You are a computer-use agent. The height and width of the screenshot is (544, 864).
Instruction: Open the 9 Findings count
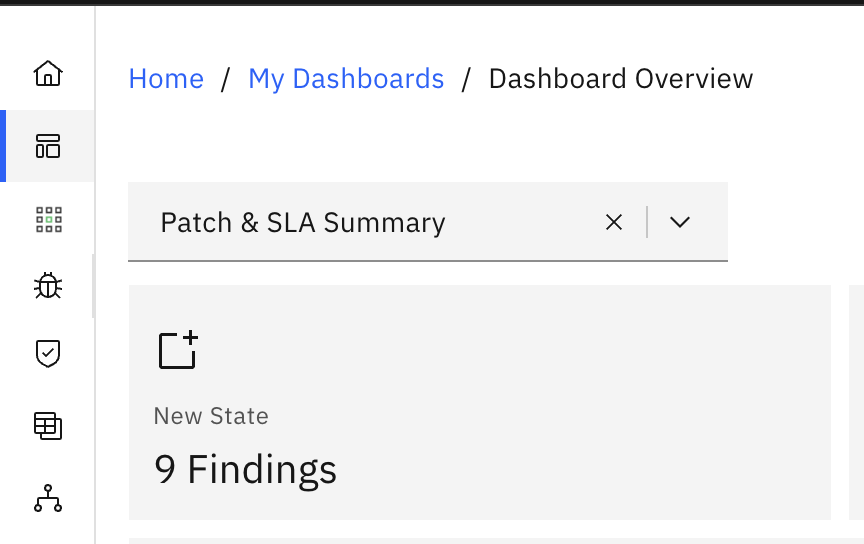click(245, 468)
